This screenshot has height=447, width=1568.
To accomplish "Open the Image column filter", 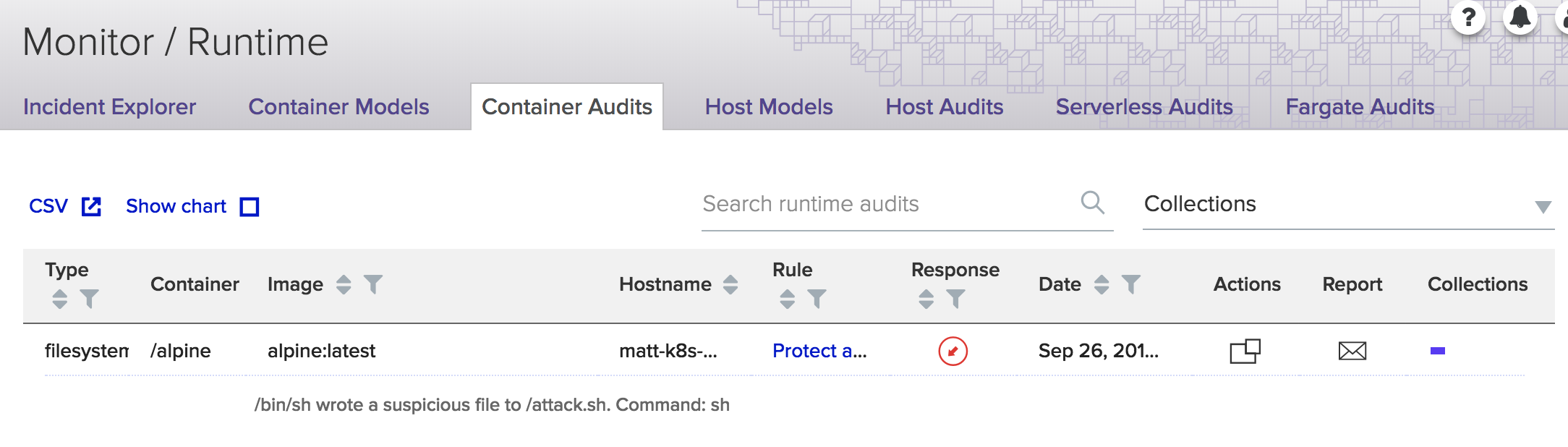I will click(x=373, y=284).
